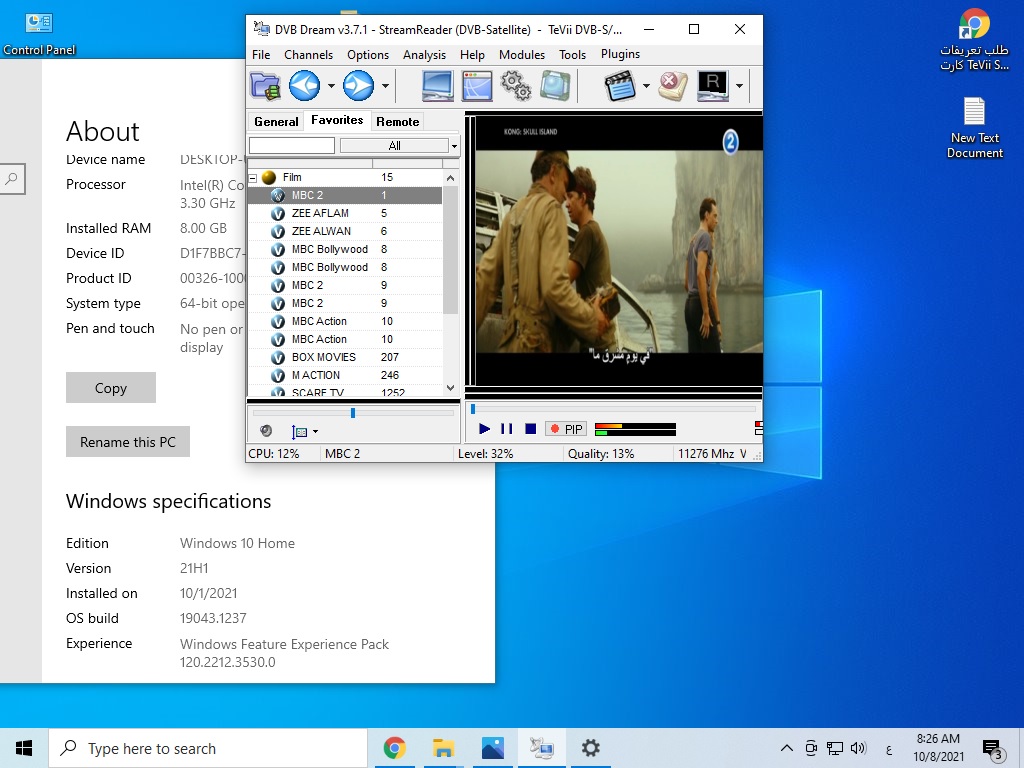1024x768 pixels.
Task: Click the clapperboard recording toolbar icon
Action: pyautogui.click(x=620, y=86)
